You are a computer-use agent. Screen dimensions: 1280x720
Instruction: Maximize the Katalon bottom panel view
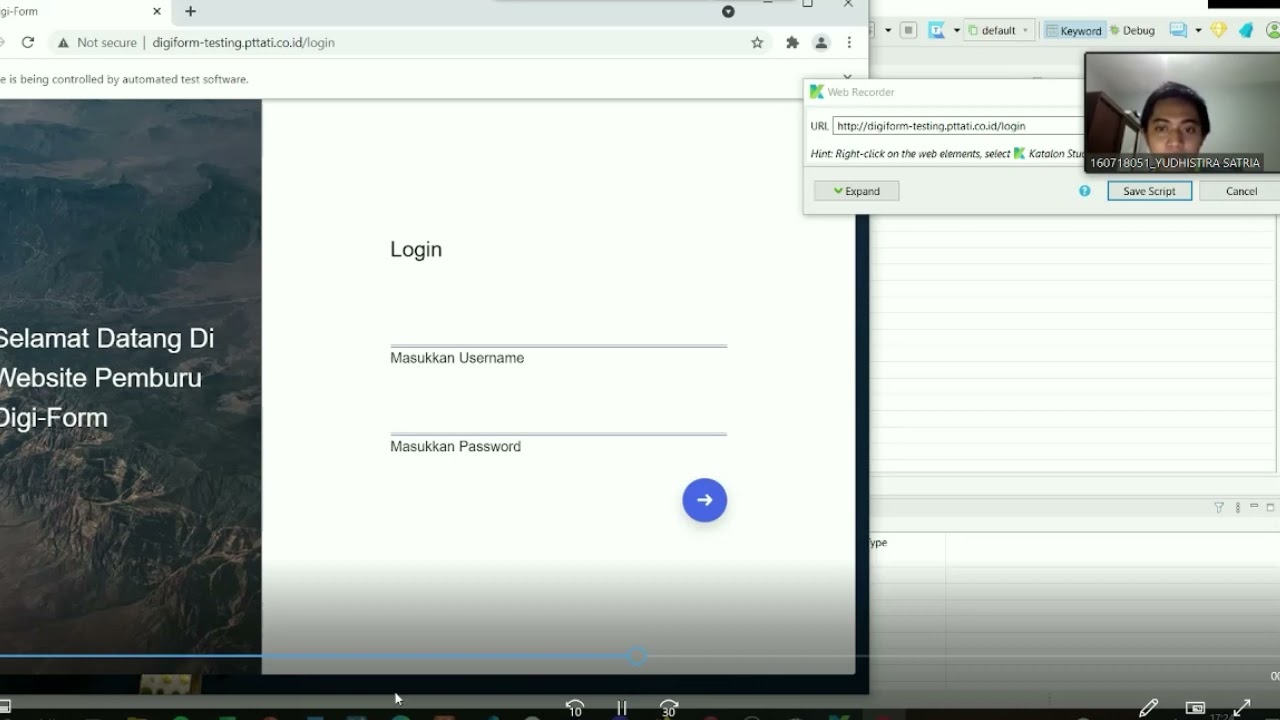click(1270, 507)
